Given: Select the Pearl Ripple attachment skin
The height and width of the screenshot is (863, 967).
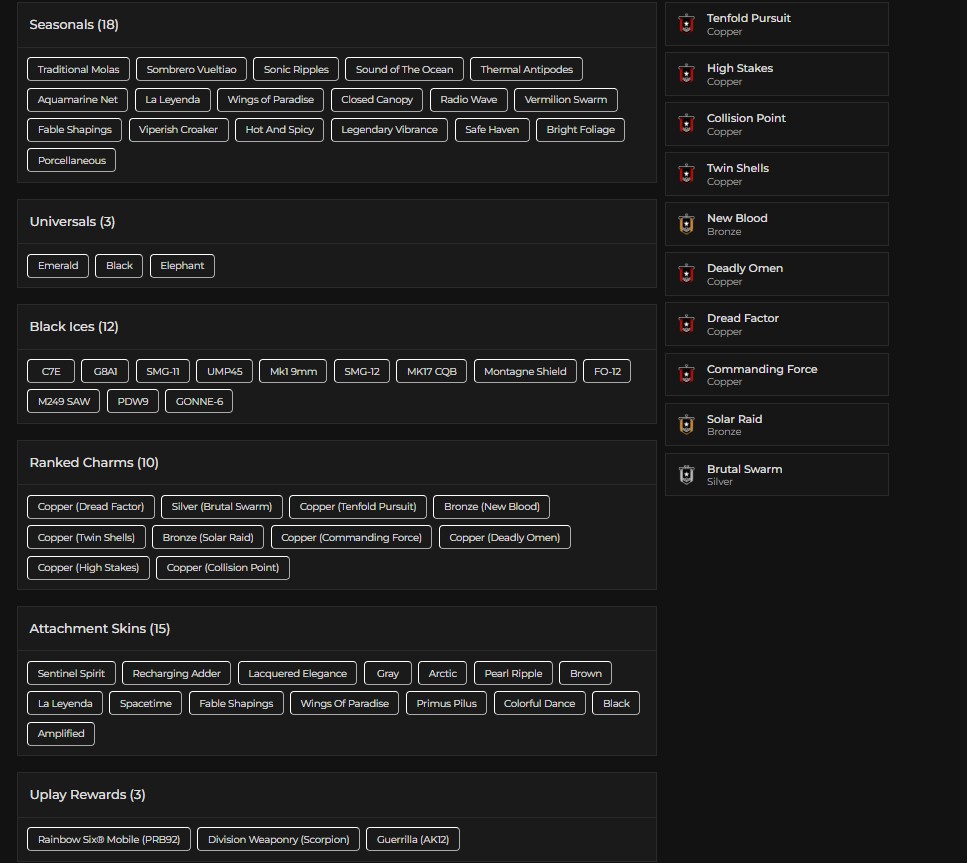Looking at the screenshot, I should tap(513, 674).
